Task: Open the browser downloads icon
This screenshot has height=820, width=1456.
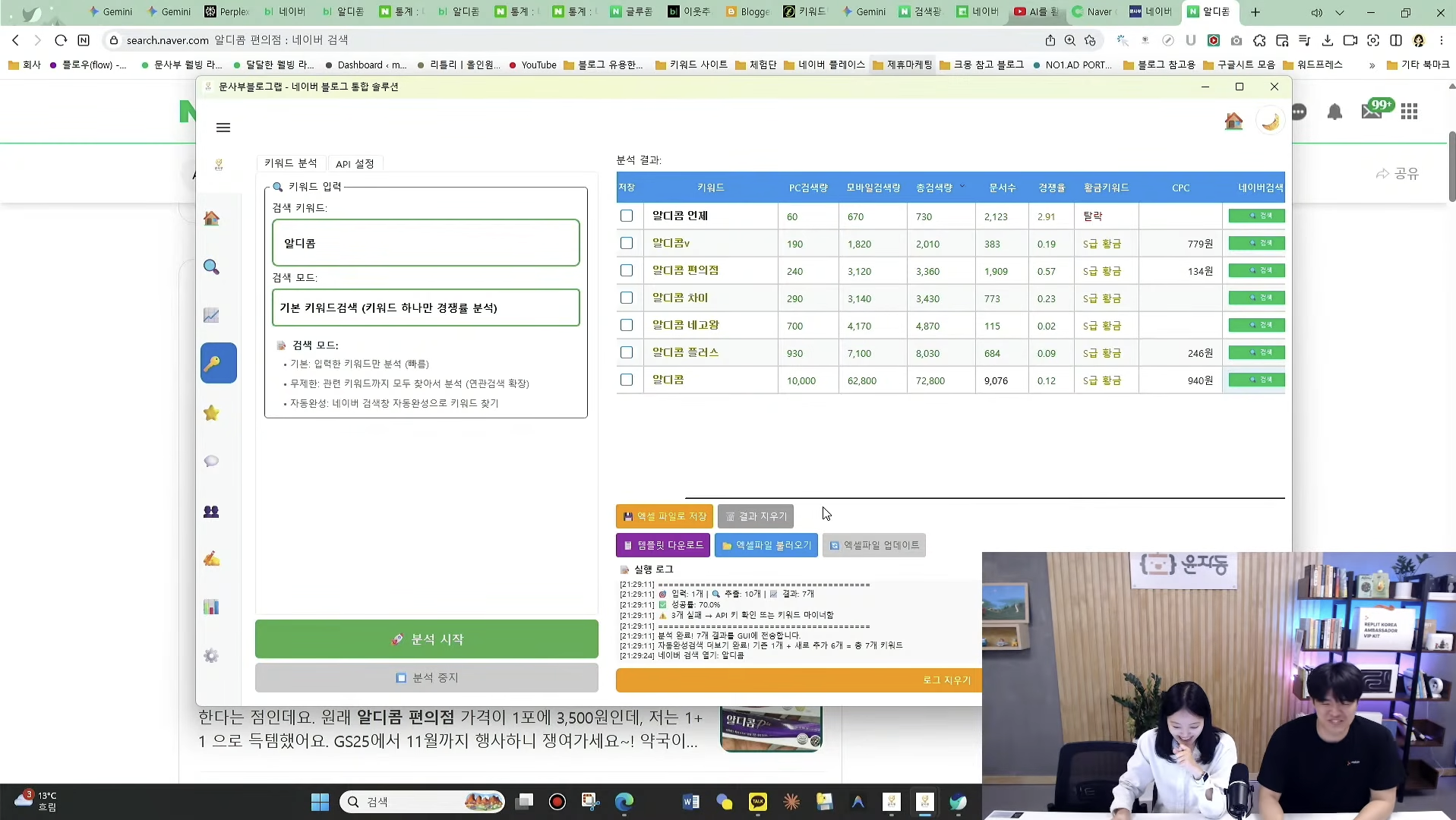Action: (x=1328, y=40)
